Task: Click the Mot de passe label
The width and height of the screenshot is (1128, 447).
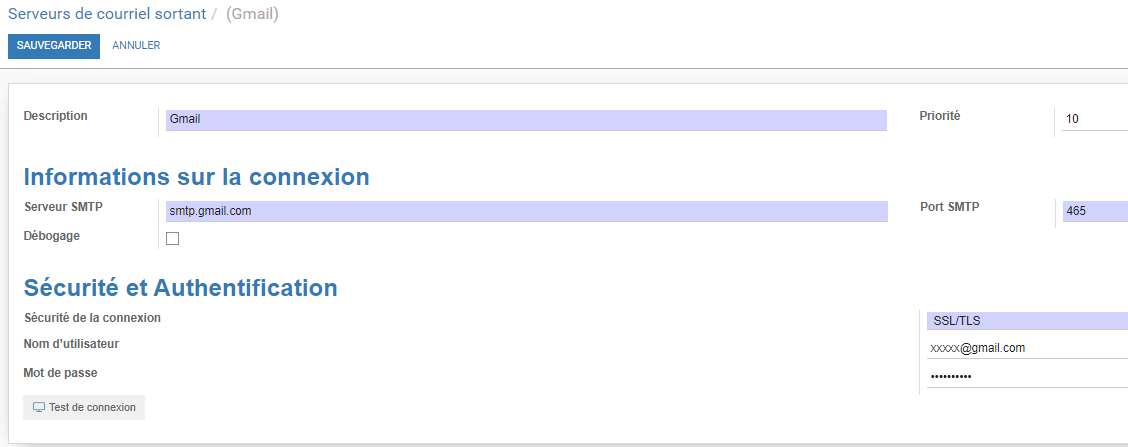Action: [x=60, y=373]
